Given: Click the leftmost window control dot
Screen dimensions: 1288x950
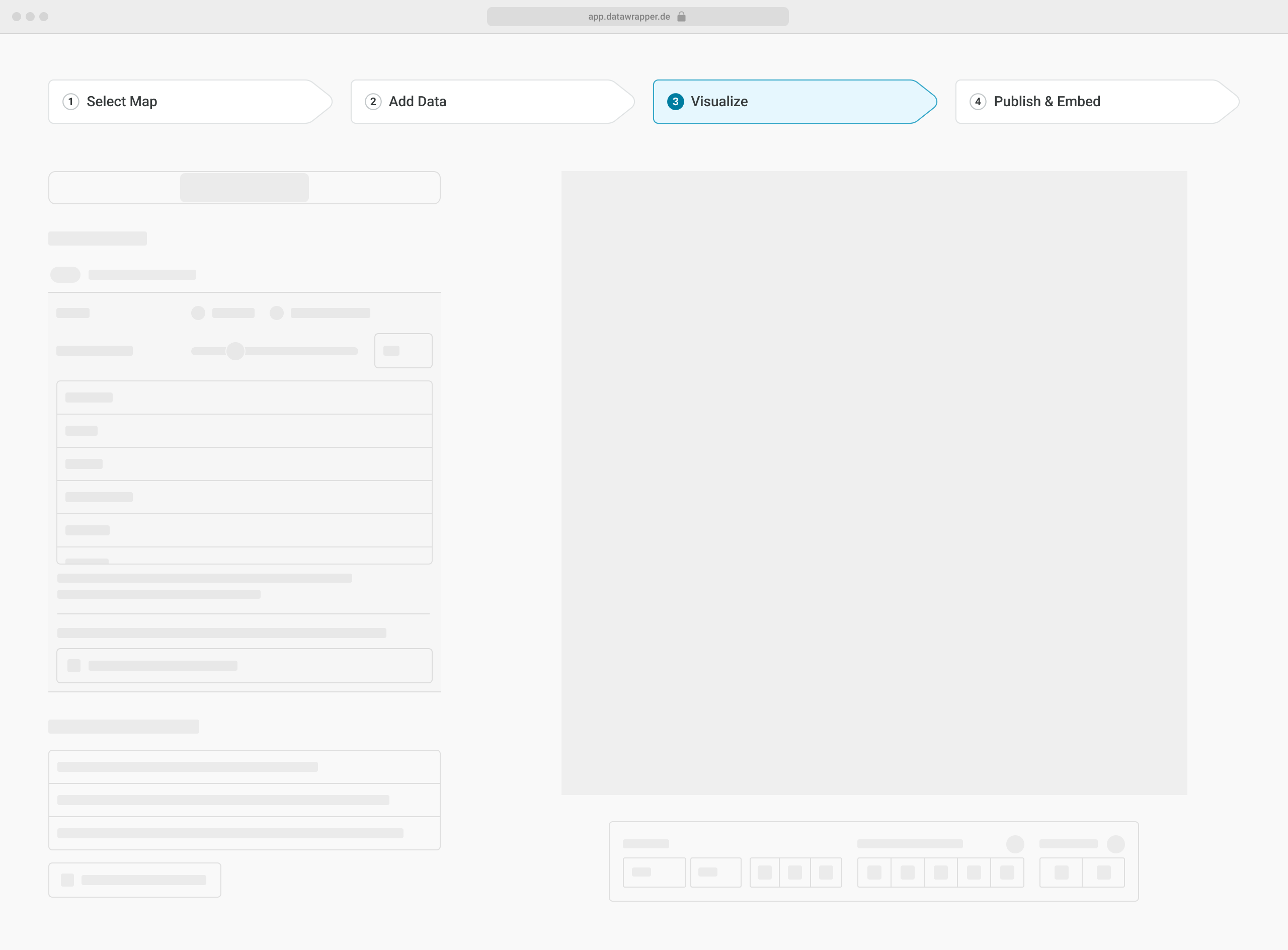Looking at the screenshot, I should coord(17,17).
